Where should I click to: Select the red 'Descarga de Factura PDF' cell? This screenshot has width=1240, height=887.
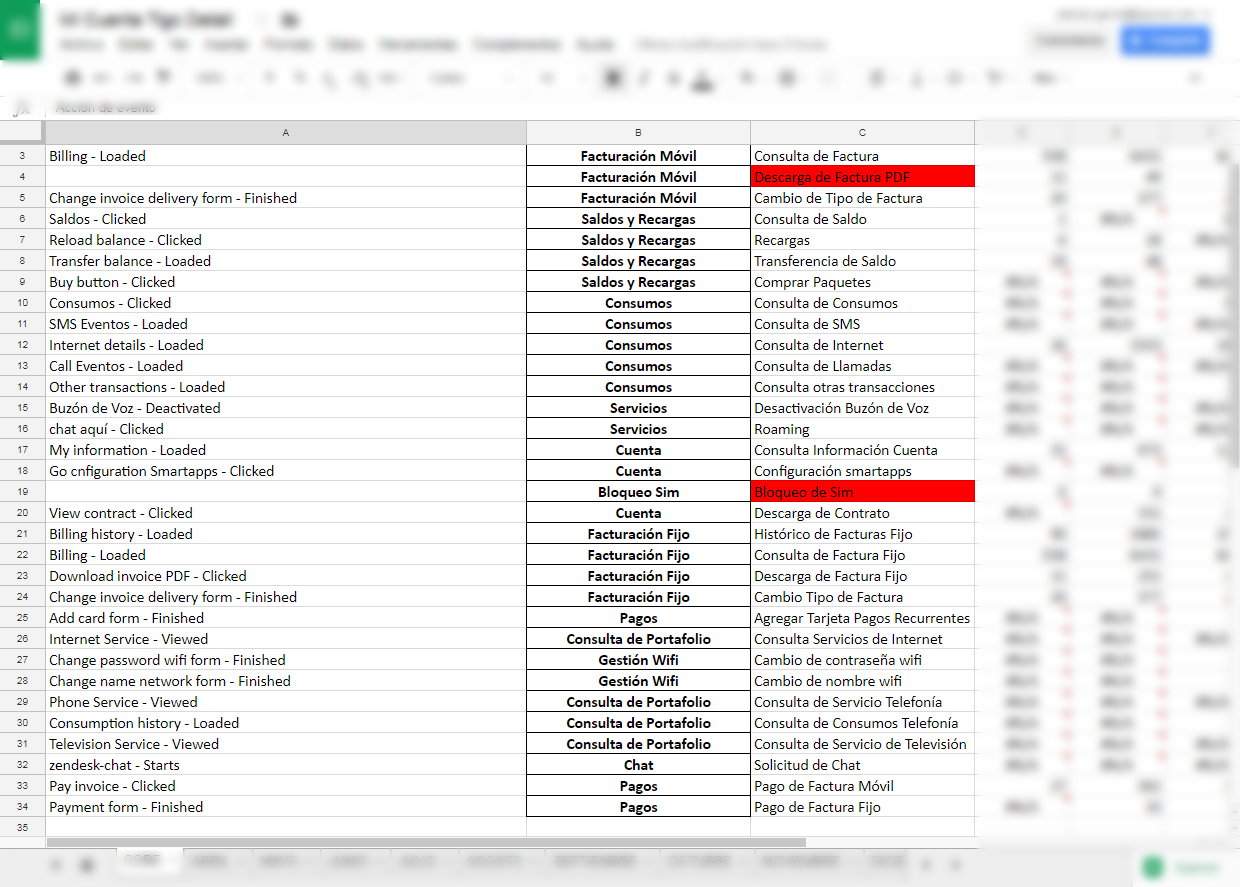[862, 177]
